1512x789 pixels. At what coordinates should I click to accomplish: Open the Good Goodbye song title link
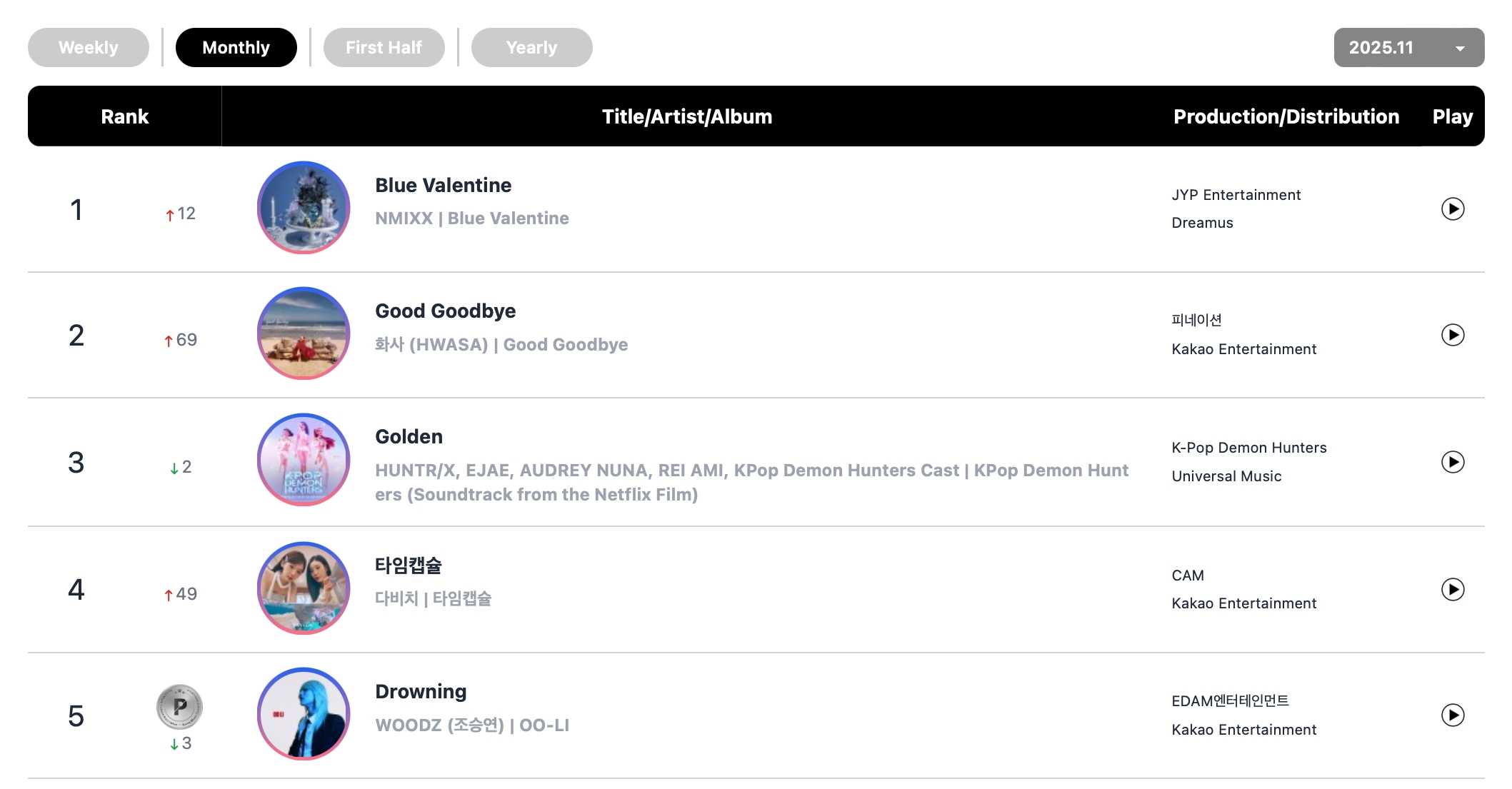point(445,311)
